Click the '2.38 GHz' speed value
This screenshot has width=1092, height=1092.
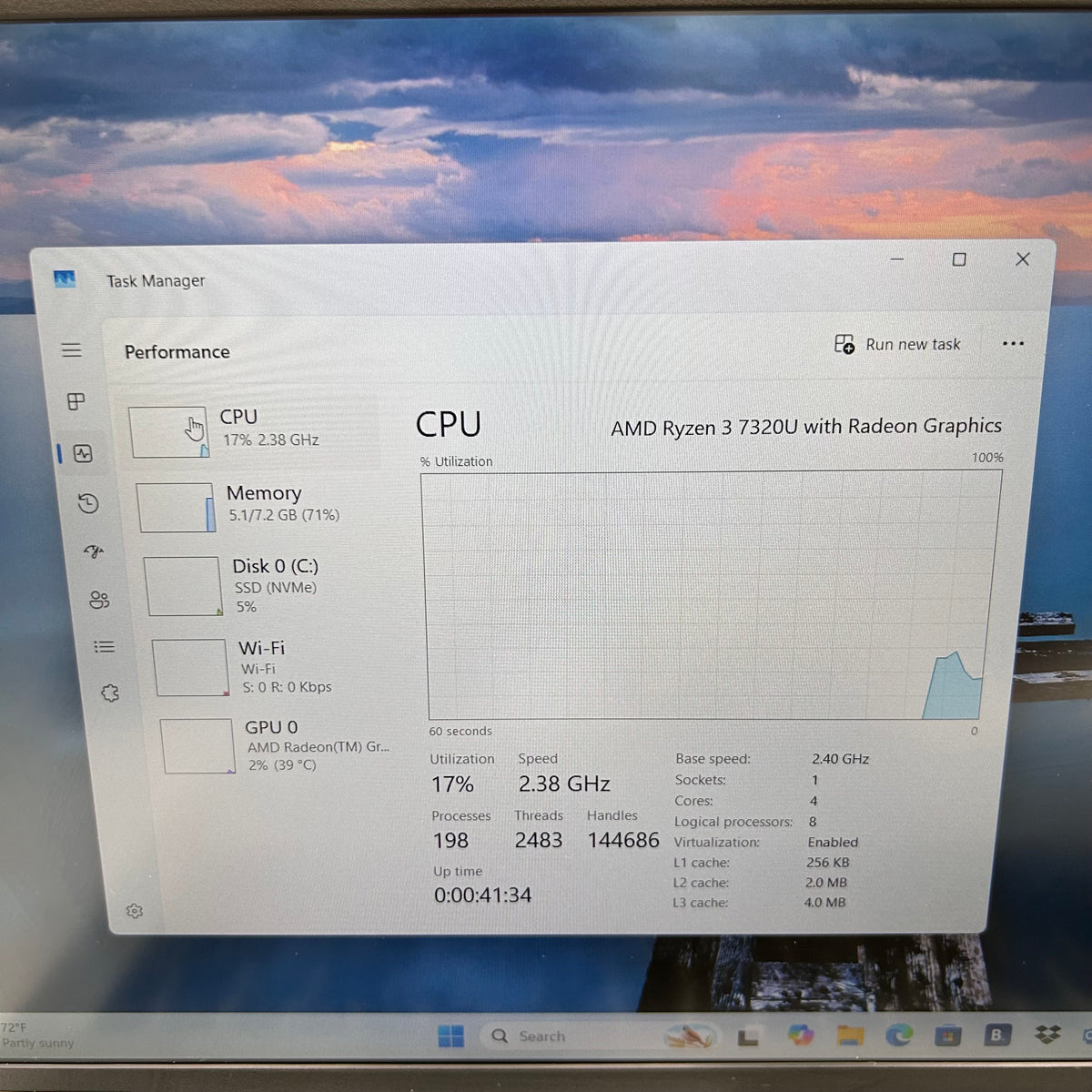[564, 784]
